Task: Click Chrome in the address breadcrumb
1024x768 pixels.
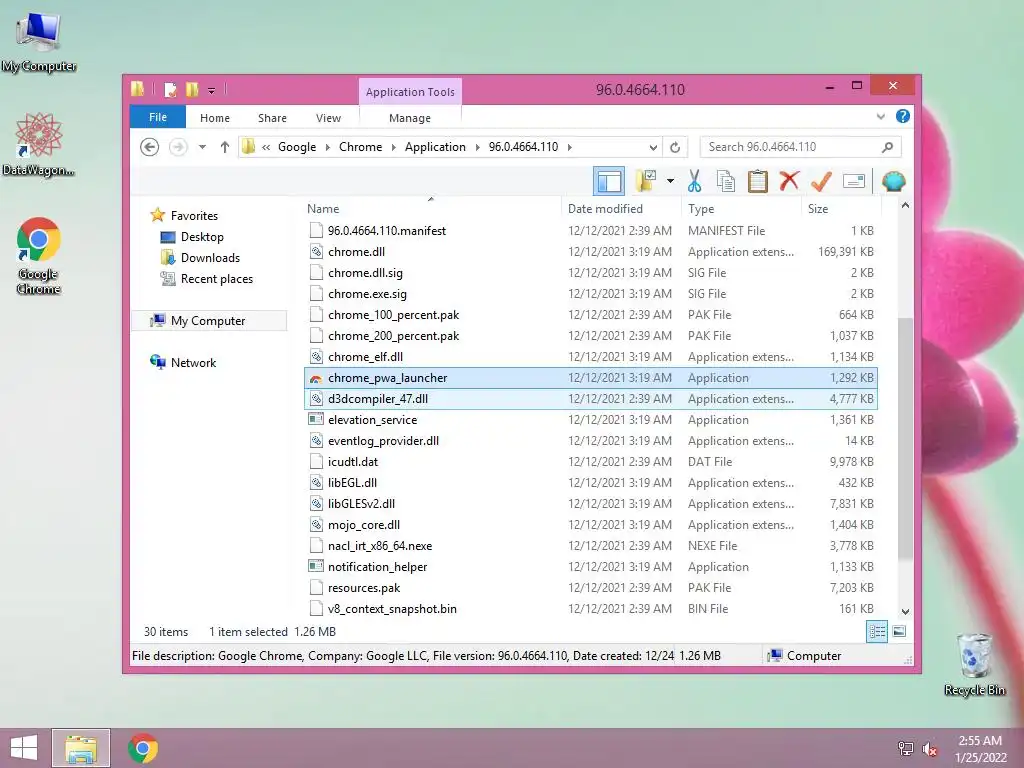Action: pos(360,147)
